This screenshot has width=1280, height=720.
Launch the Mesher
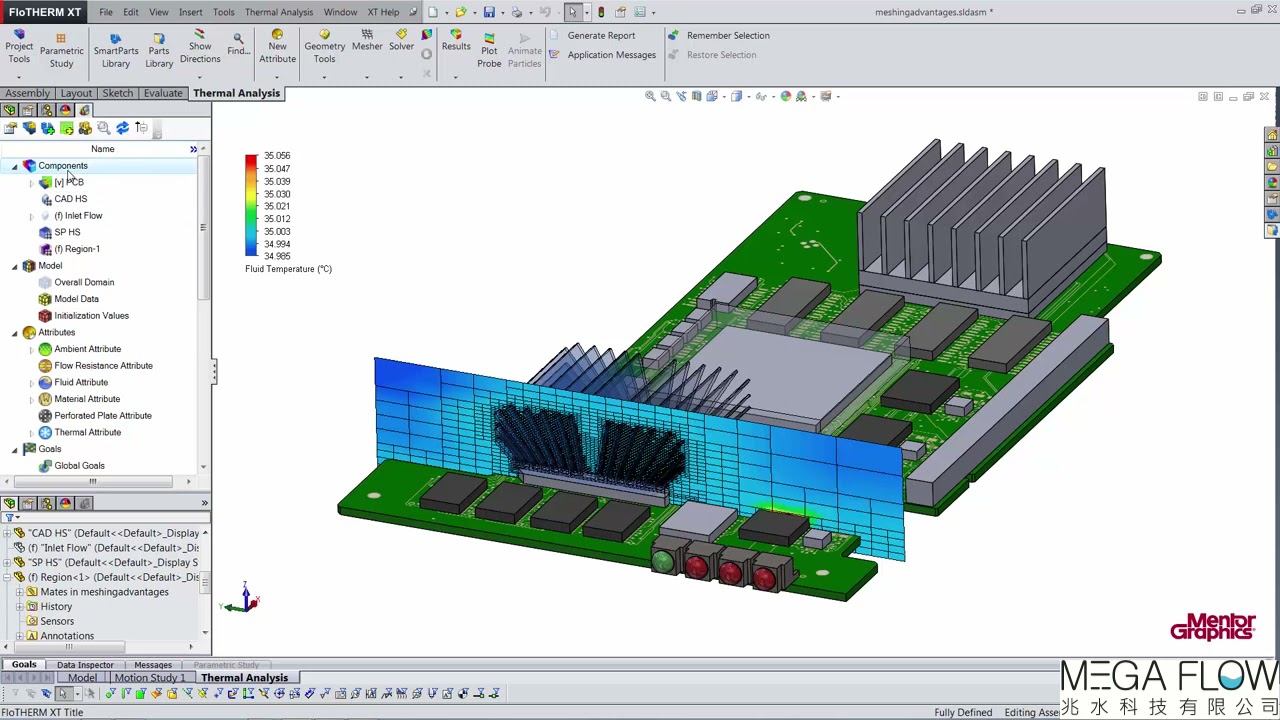(367, 41)
